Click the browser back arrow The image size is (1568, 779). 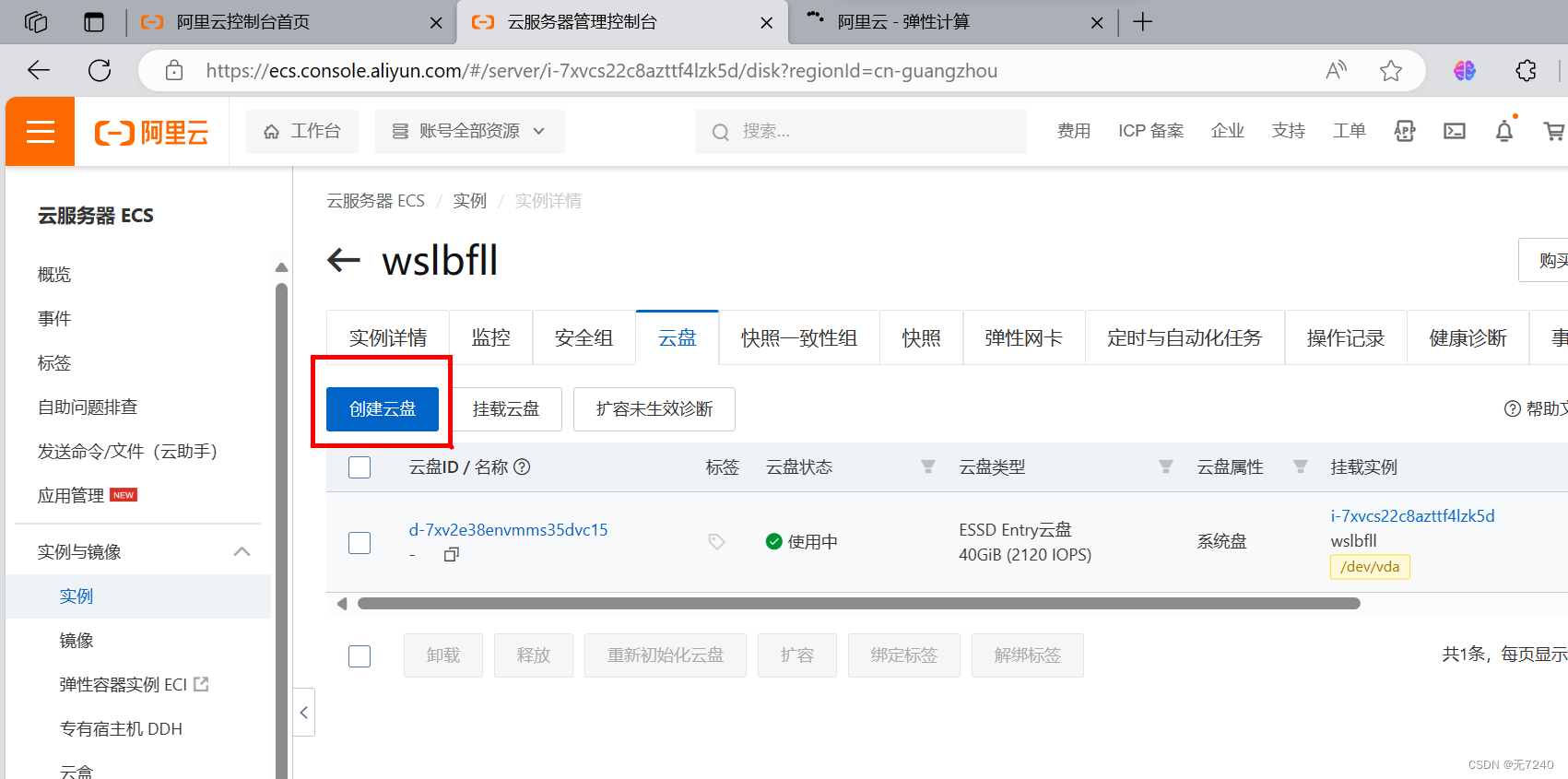pos(39,71)
